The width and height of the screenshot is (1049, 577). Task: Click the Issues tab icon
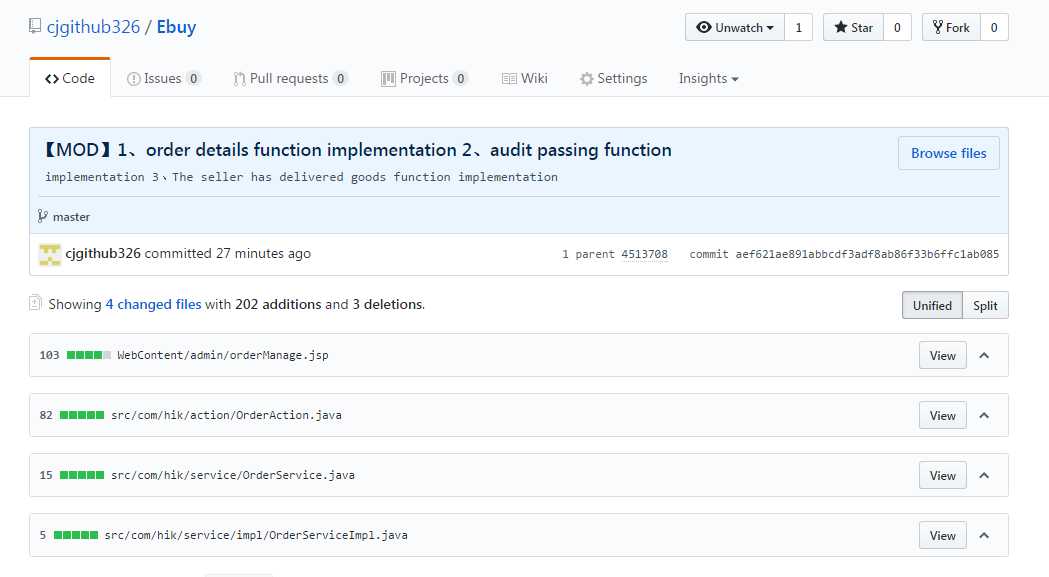pos(134,79)
